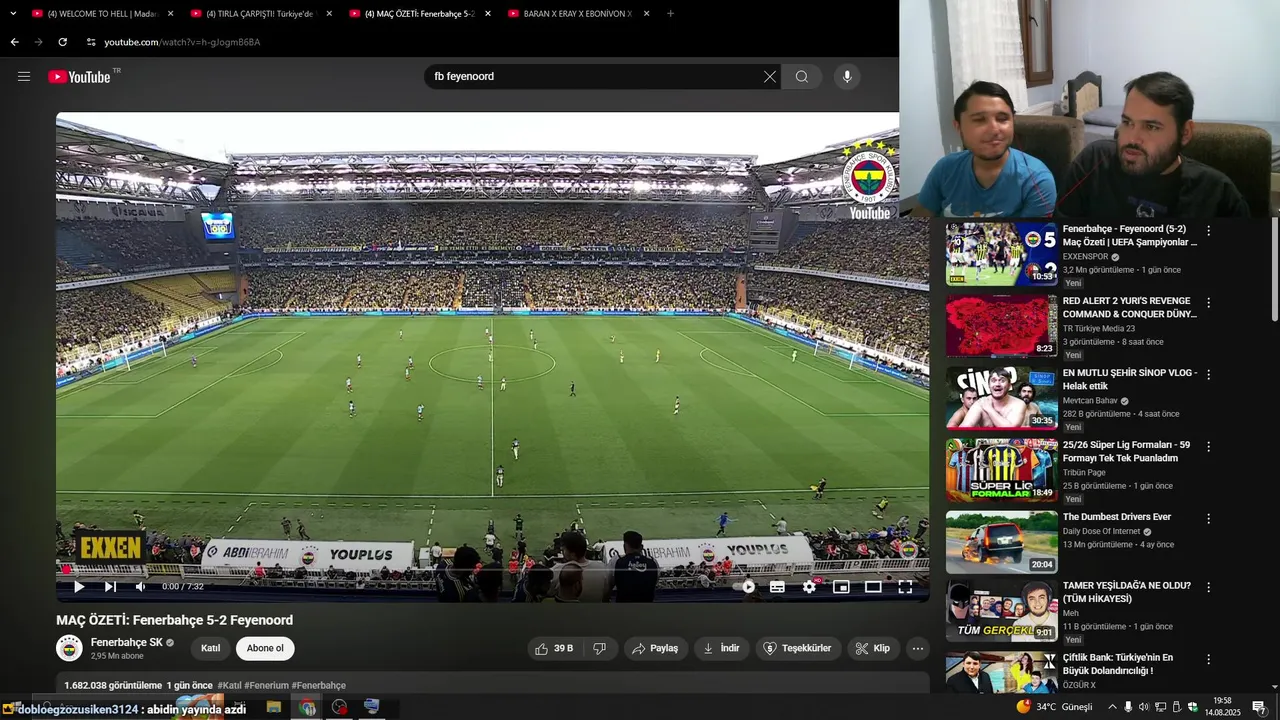Click the browser address bar URL

coord(182,42)
